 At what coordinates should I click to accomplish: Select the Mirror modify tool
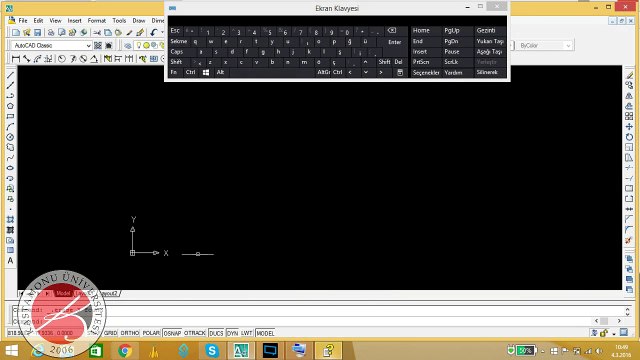(629, 96)
